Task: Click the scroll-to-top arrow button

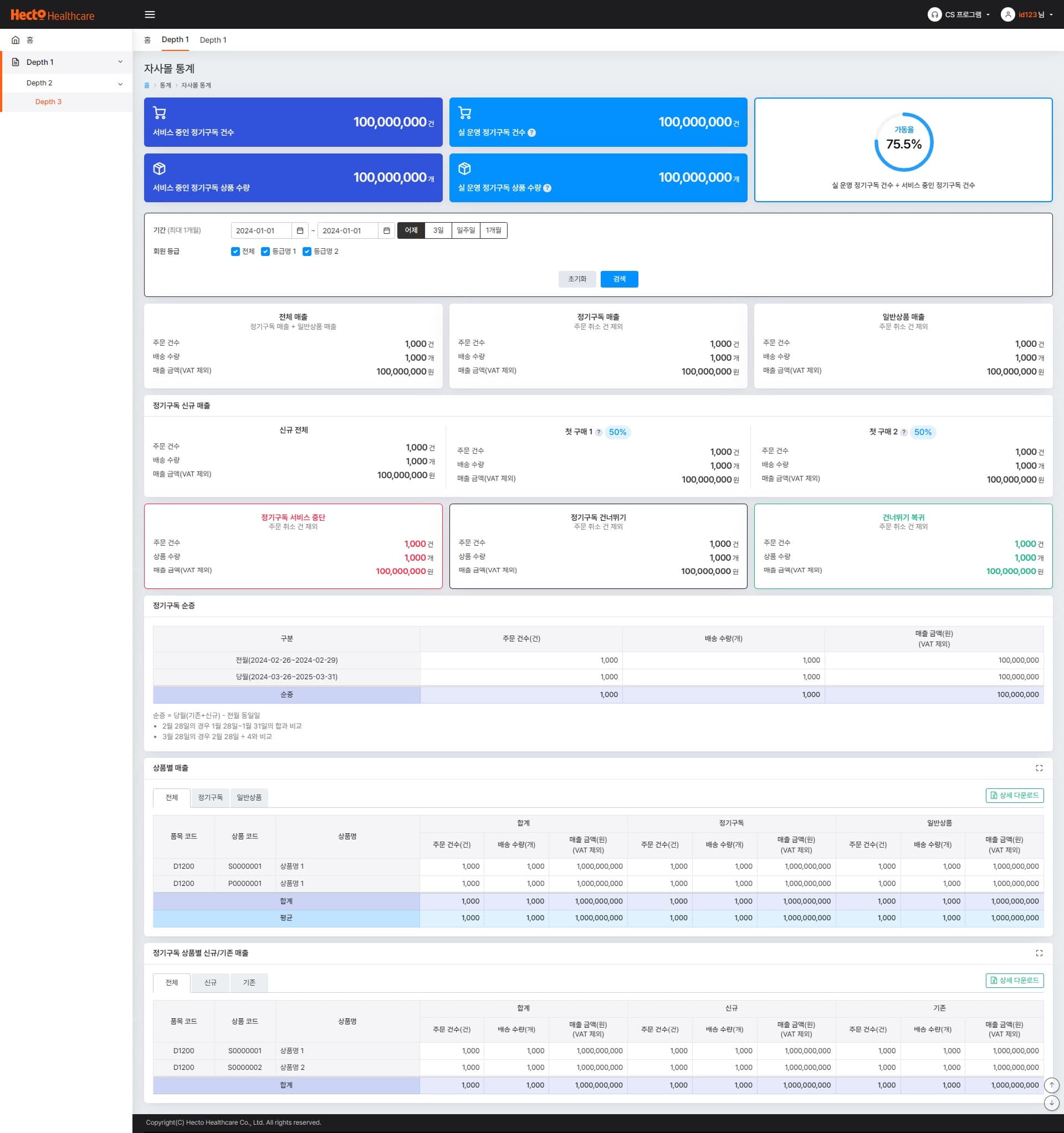Action: 1051,1085
